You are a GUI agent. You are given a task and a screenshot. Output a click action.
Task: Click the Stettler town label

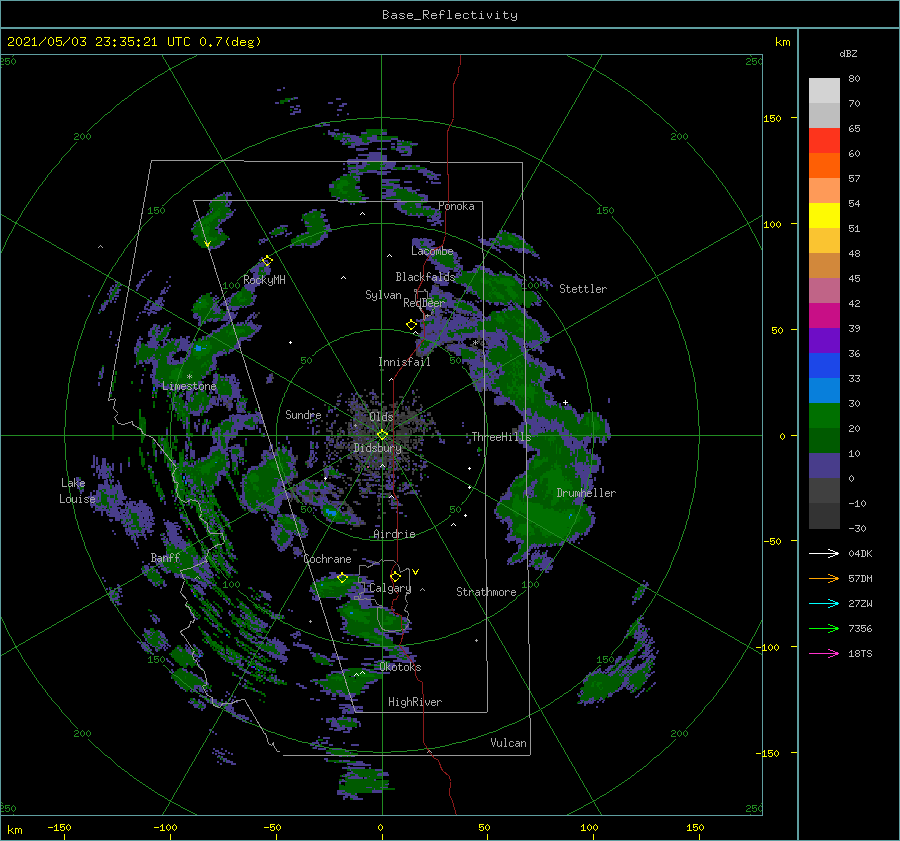click(x=583, y=289)
